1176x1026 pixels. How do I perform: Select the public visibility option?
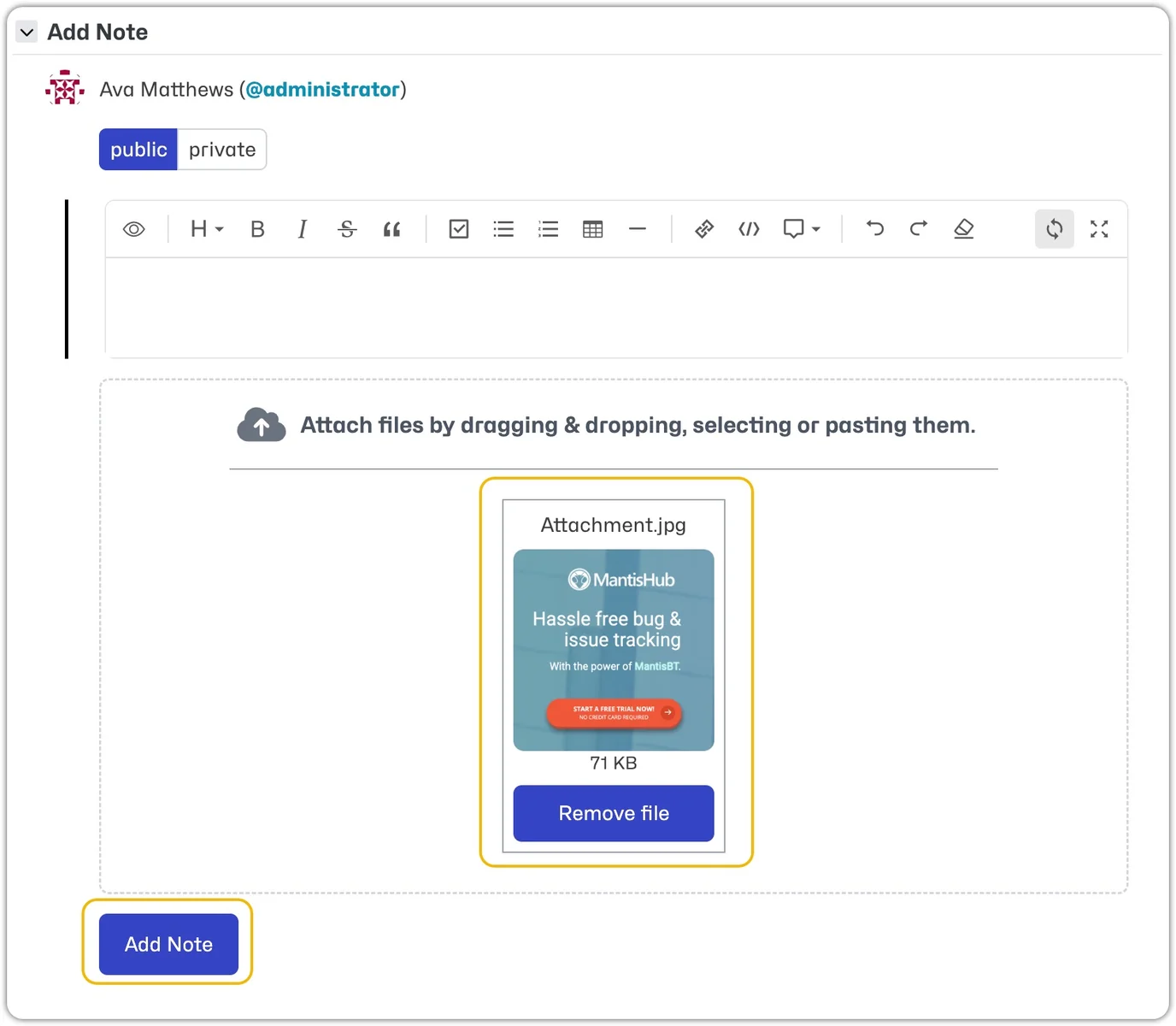138,150
